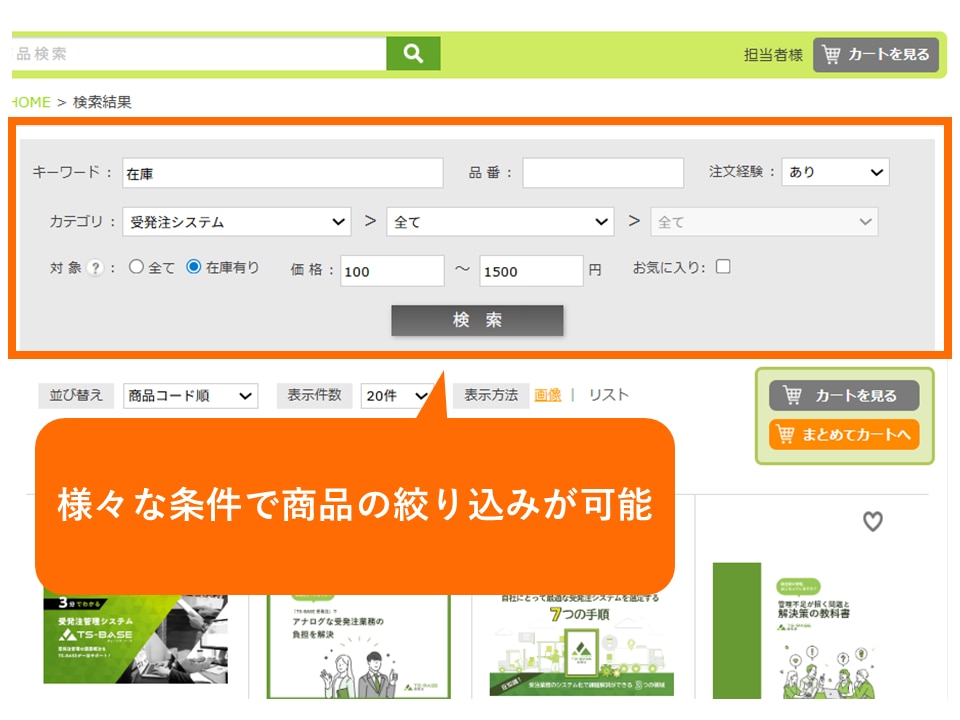Expand the 受発注システム category dropdown

click(x=237, y=222)
